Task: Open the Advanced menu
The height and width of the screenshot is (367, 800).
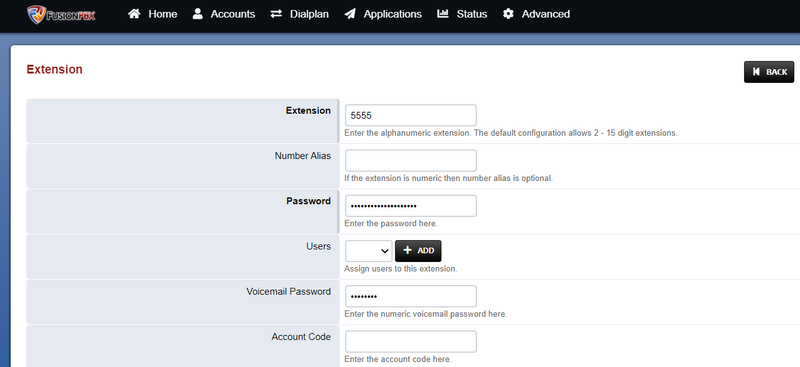Action: pos(536,14)
